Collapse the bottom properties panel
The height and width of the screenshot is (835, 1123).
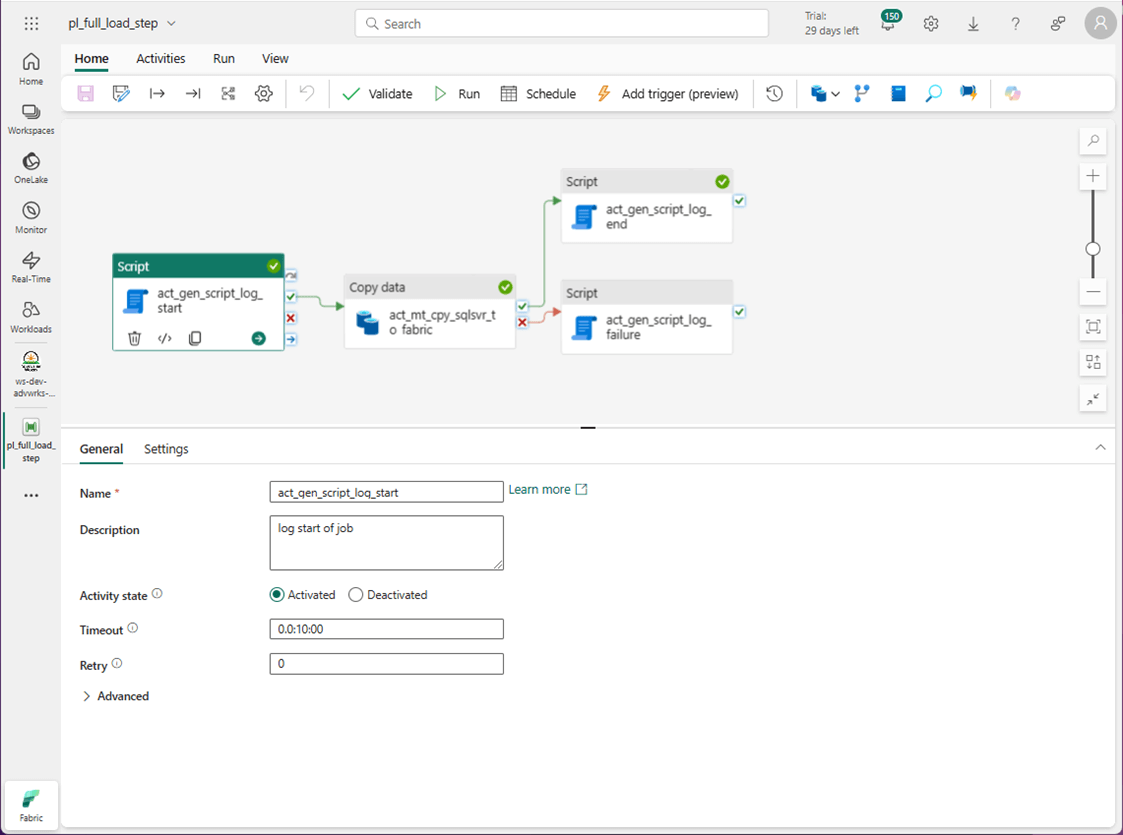[1100, 448]
